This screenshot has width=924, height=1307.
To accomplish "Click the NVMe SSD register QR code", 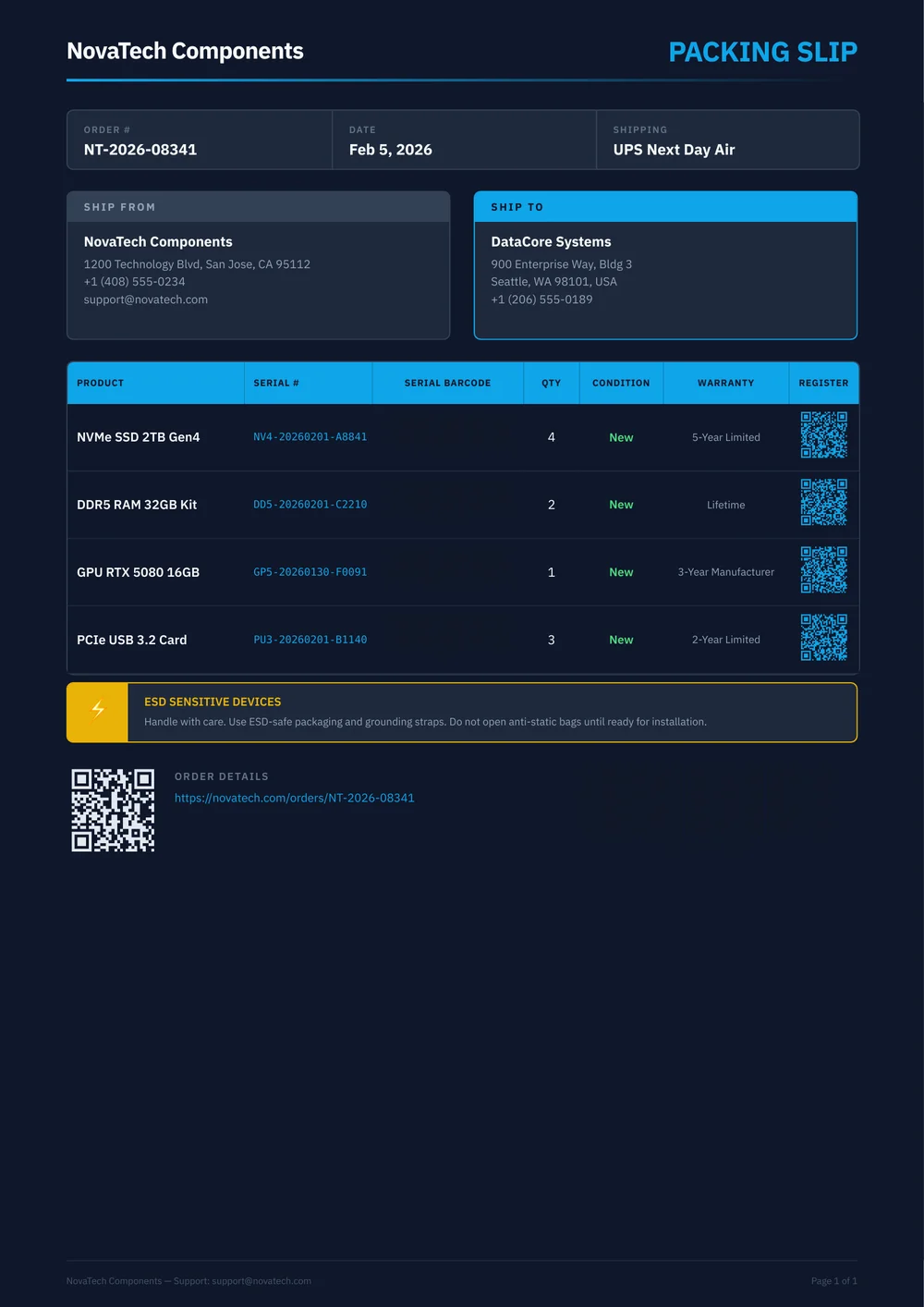I will (x=823, y=435).
